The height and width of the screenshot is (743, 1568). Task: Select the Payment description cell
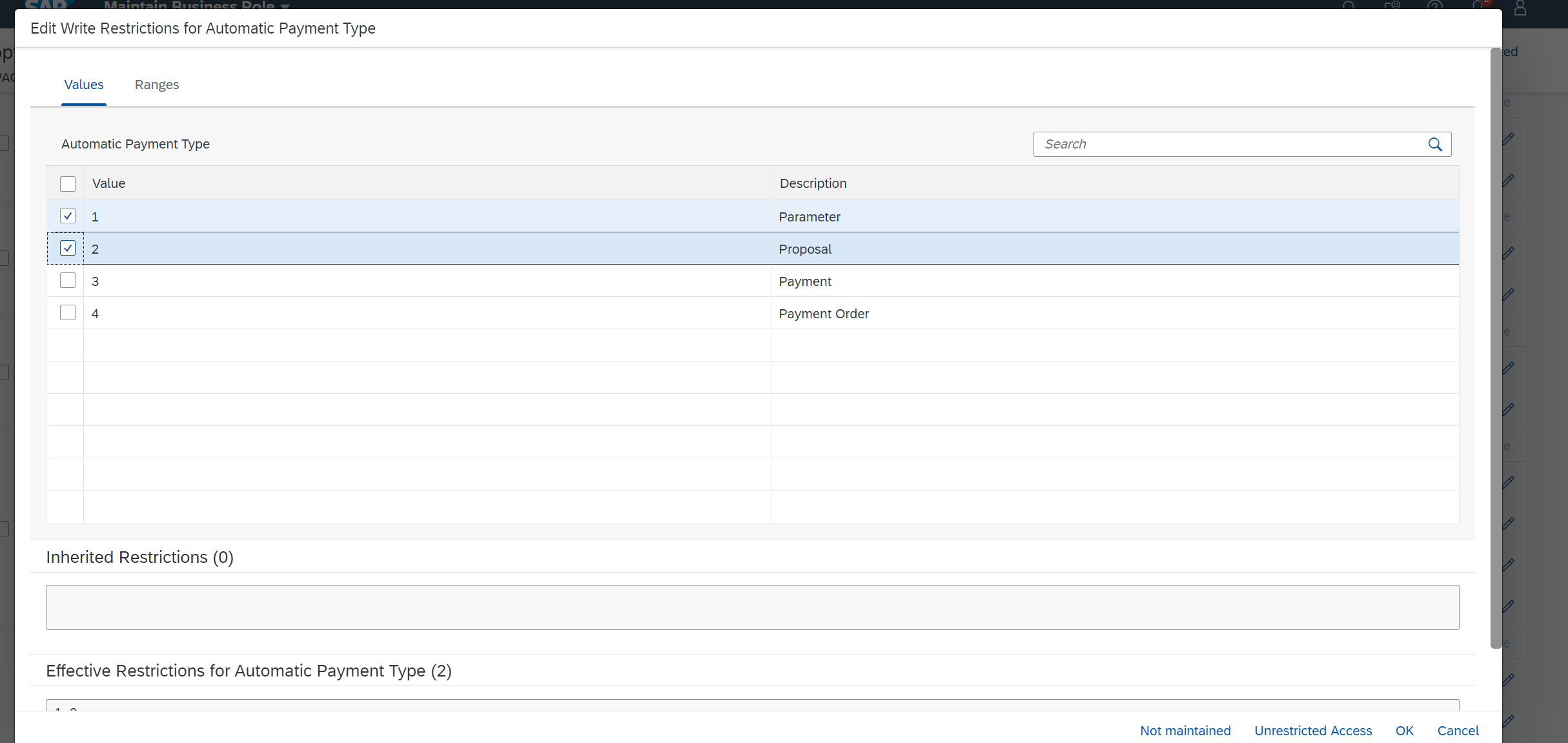tap(1115, 281)
